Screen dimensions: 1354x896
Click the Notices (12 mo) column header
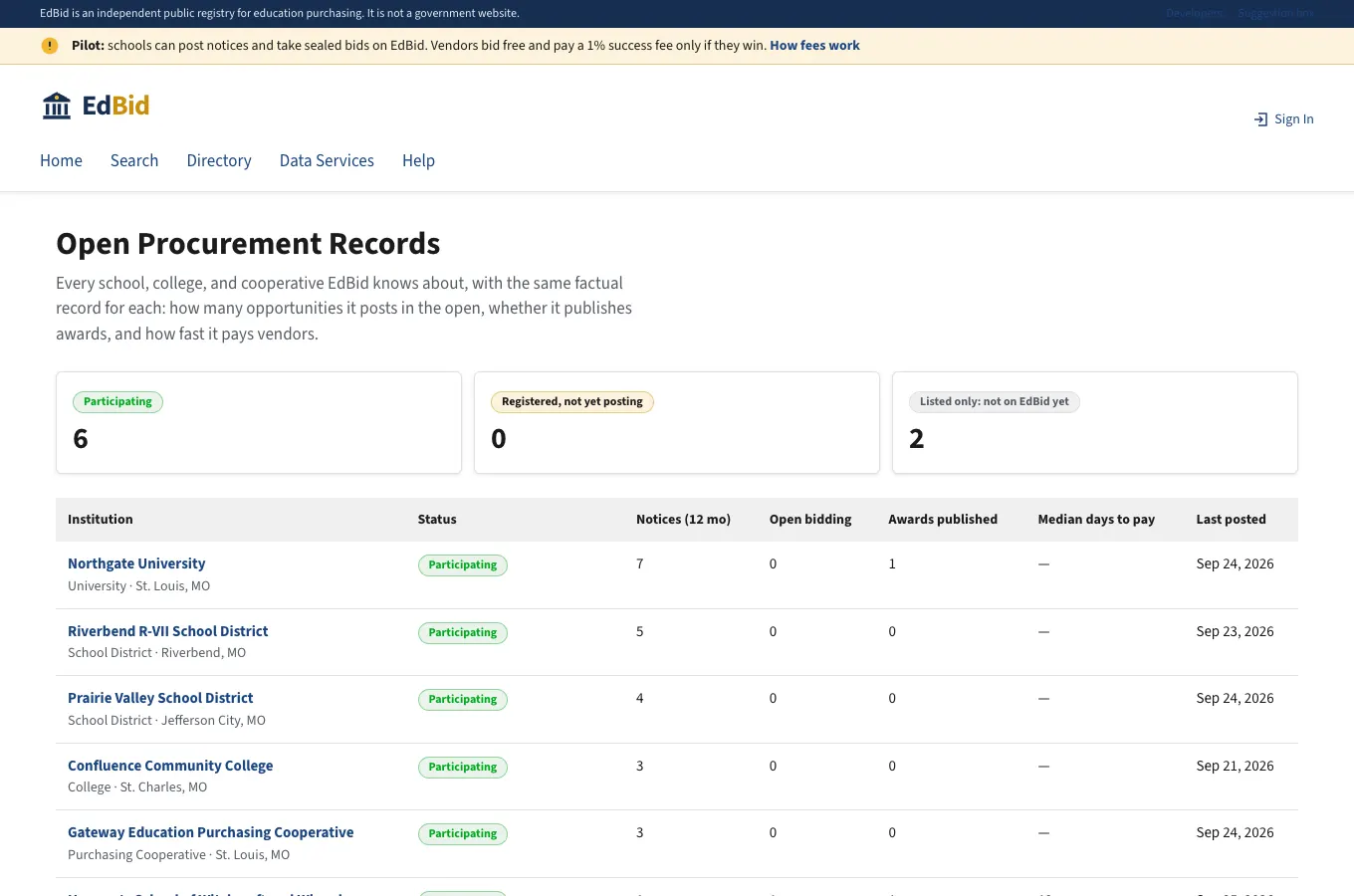click(683, 520)
